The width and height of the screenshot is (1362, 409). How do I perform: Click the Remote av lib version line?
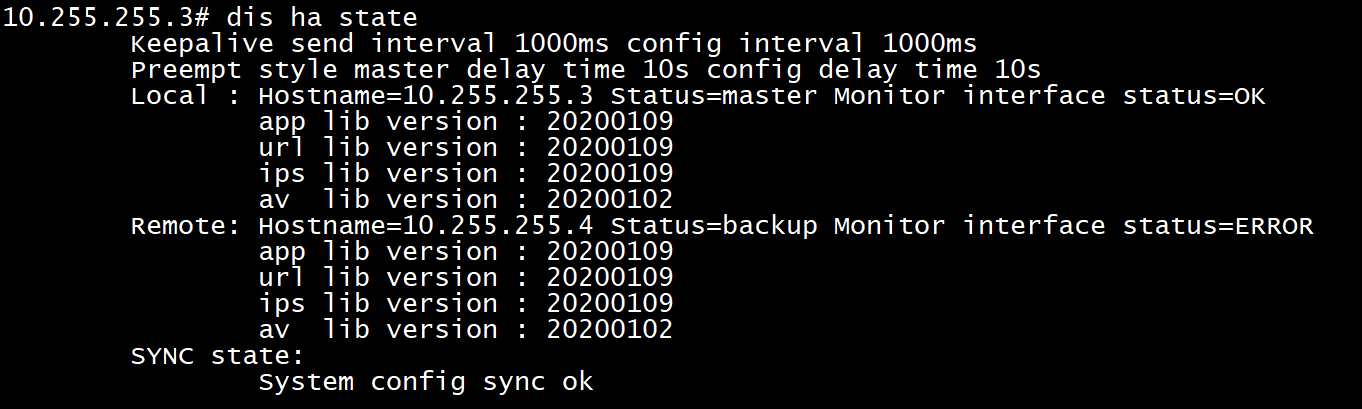[465, 330]
